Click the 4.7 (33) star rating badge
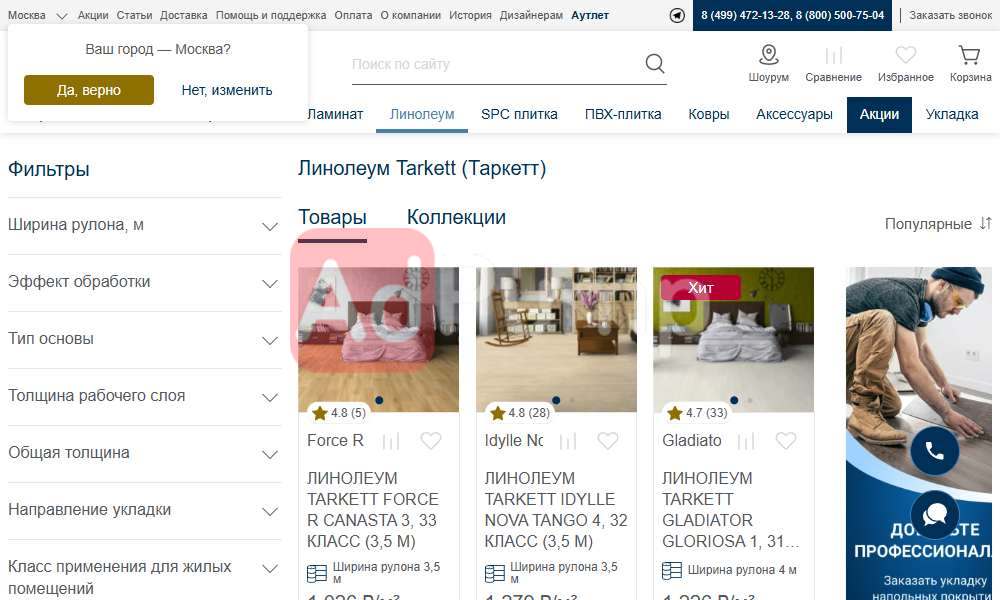This screenshot has width=1000, height=600. (697, 413)
